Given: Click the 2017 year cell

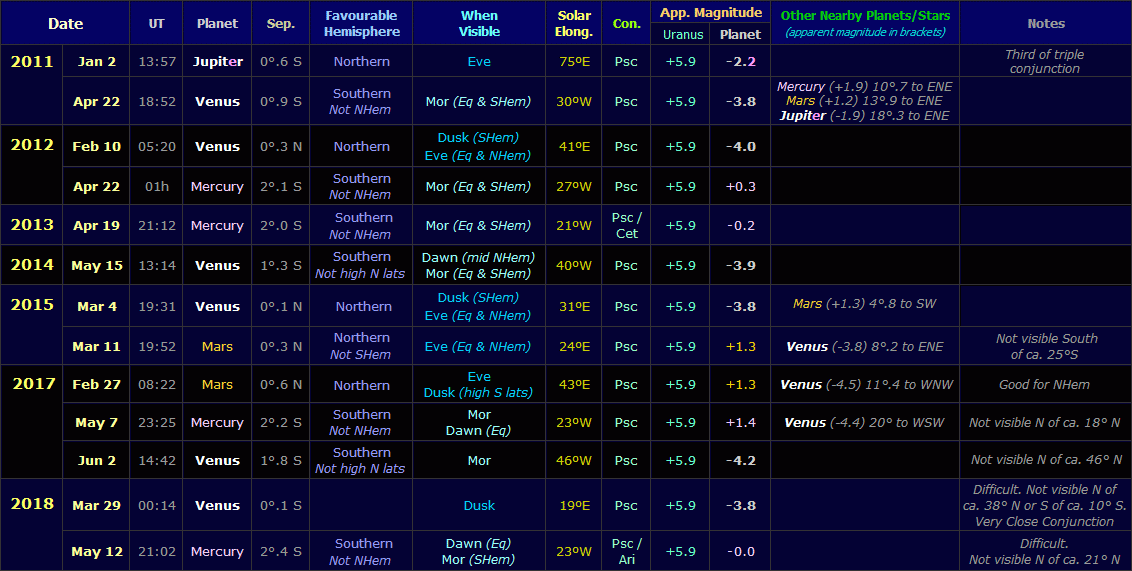Looking at the screenshot, I should (32, 384).
